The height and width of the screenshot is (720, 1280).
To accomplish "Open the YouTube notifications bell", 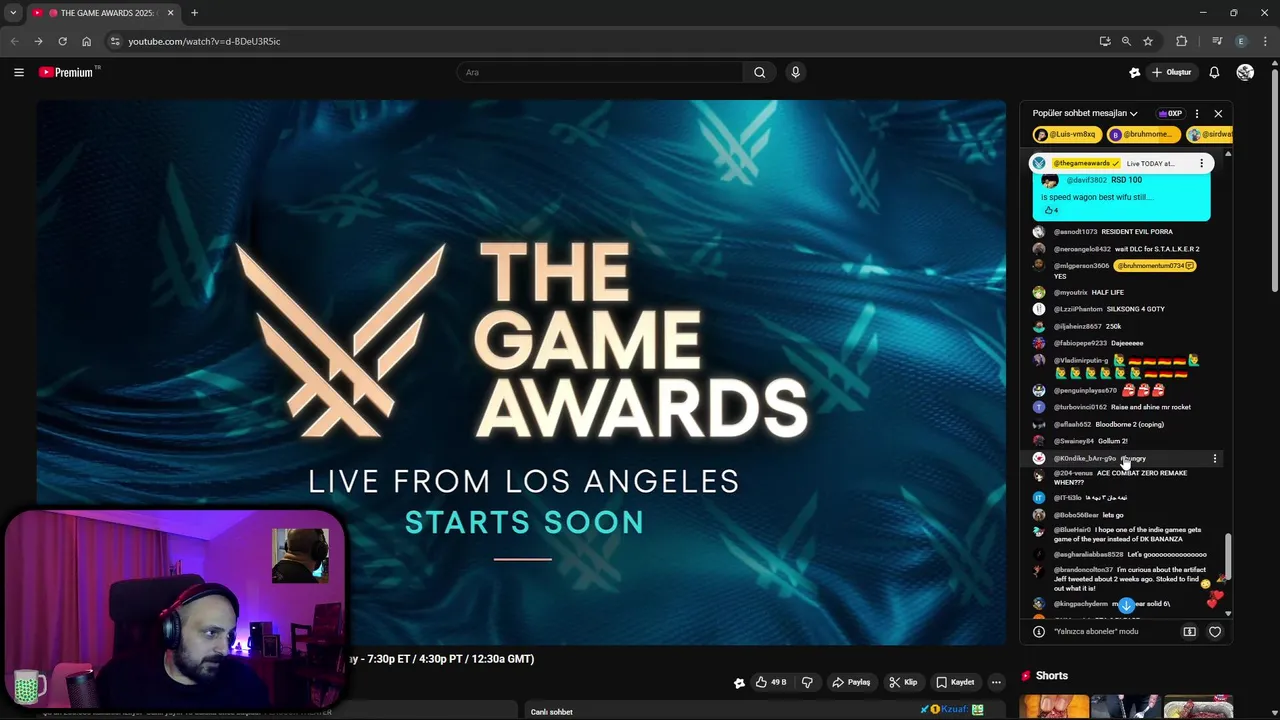I will coord(1214,72).
